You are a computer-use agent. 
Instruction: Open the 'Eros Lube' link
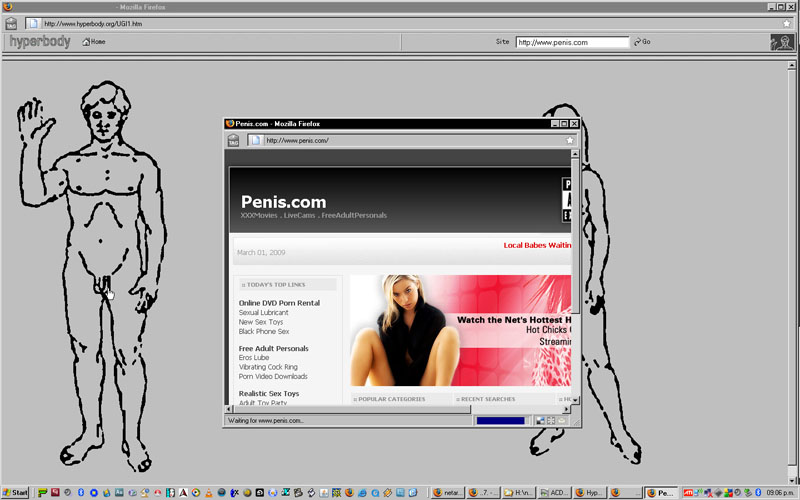point(254,358)
